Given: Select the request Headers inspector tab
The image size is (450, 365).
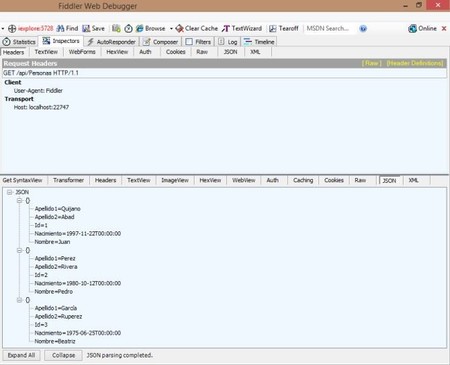Looking at the screenshot, I should pos(14,52).
